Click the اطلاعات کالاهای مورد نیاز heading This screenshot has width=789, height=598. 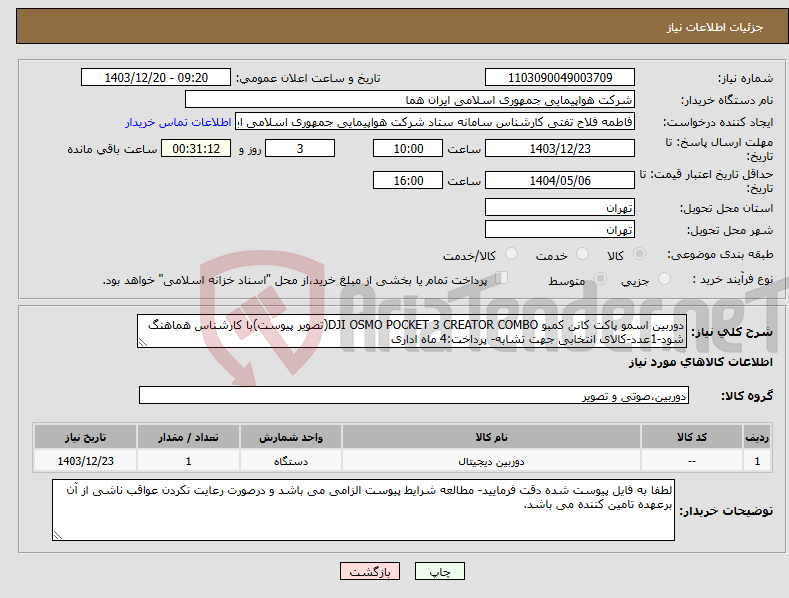[x=700, y=362]
